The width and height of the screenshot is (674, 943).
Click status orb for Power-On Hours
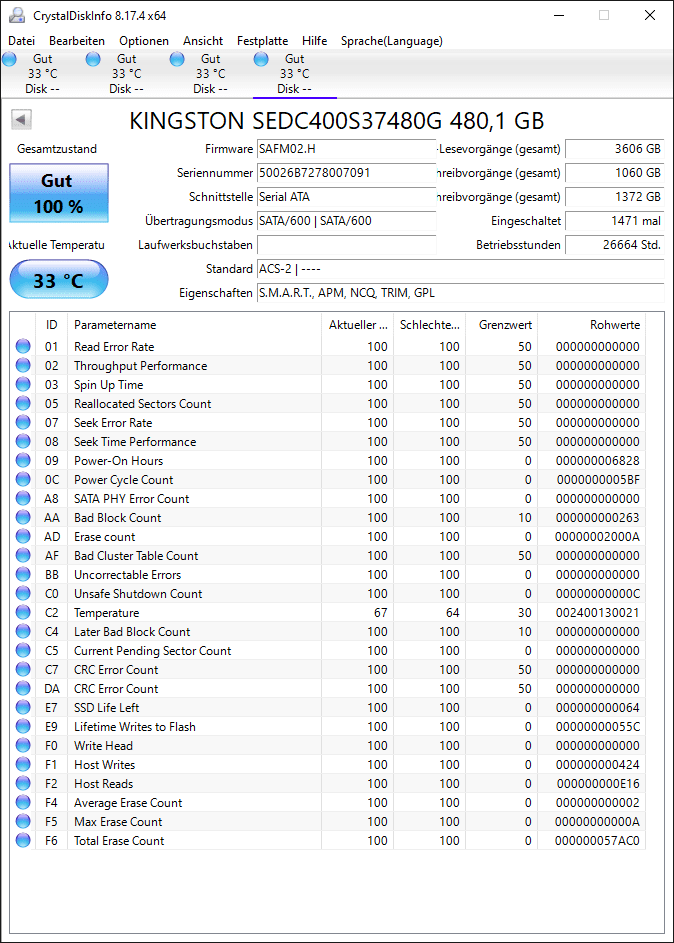pyautogui.click(x=23, y=460)
